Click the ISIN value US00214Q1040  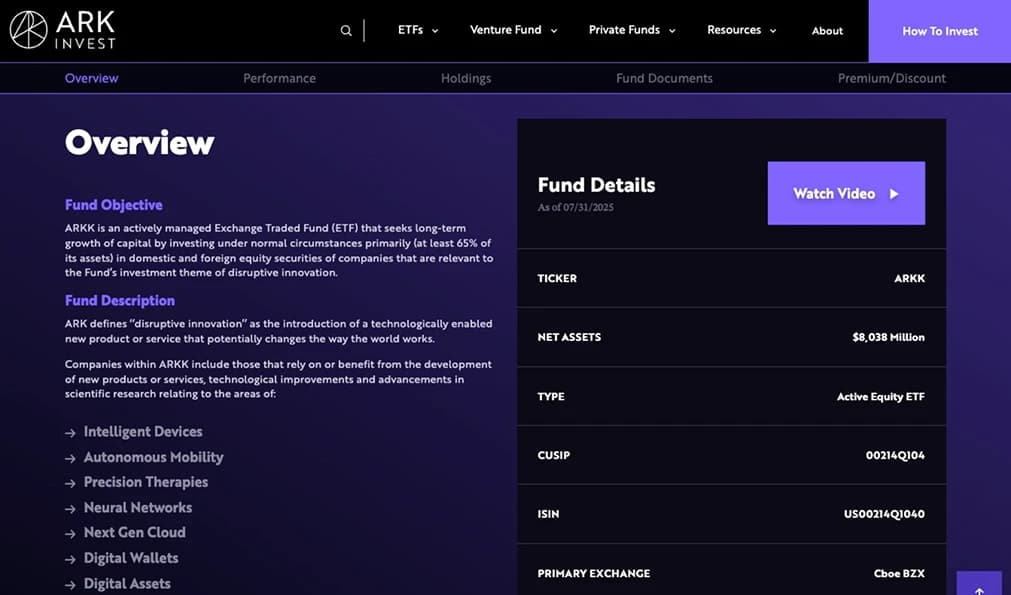884,514
